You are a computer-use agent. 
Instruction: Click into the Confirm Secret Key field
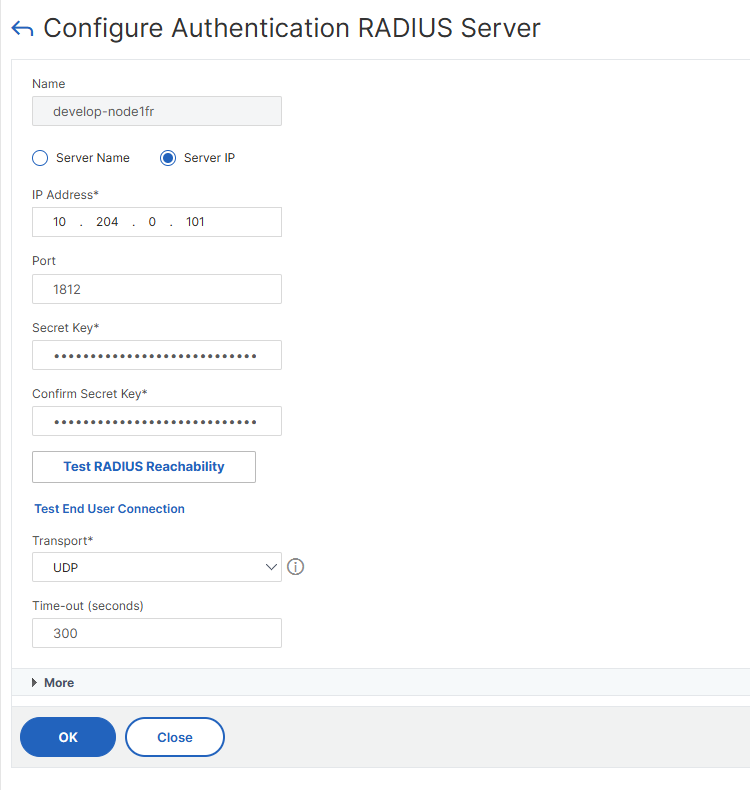pyautogui.click(x=157, y=421)
